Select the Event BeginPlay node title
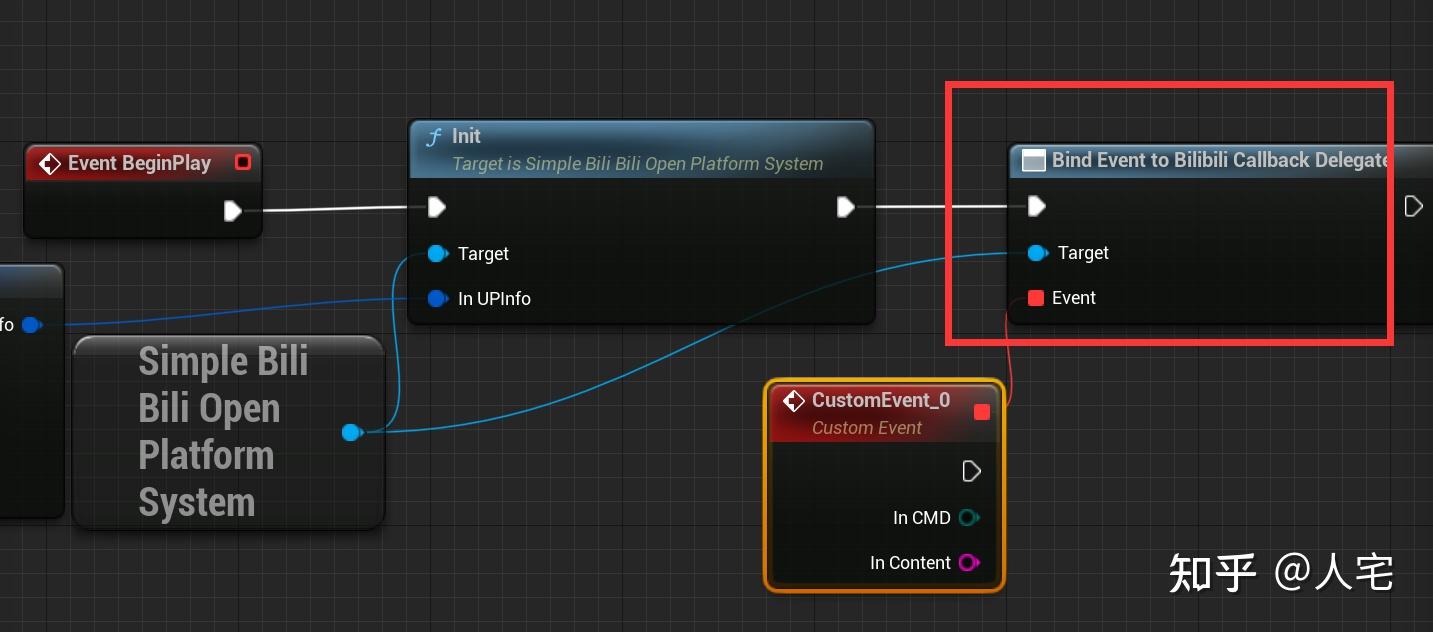Screen dimensions: 1433x632 (139, 163)
